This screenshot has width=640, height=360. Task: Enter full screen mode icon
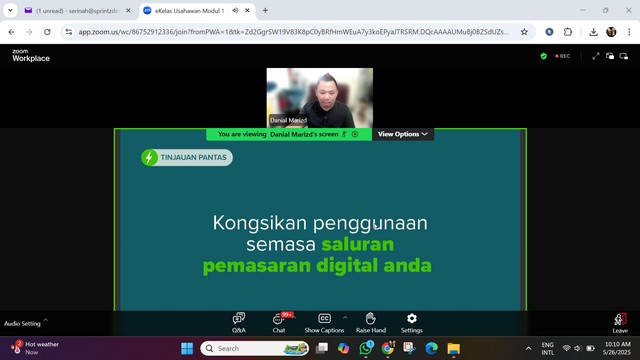coord(596,56)
